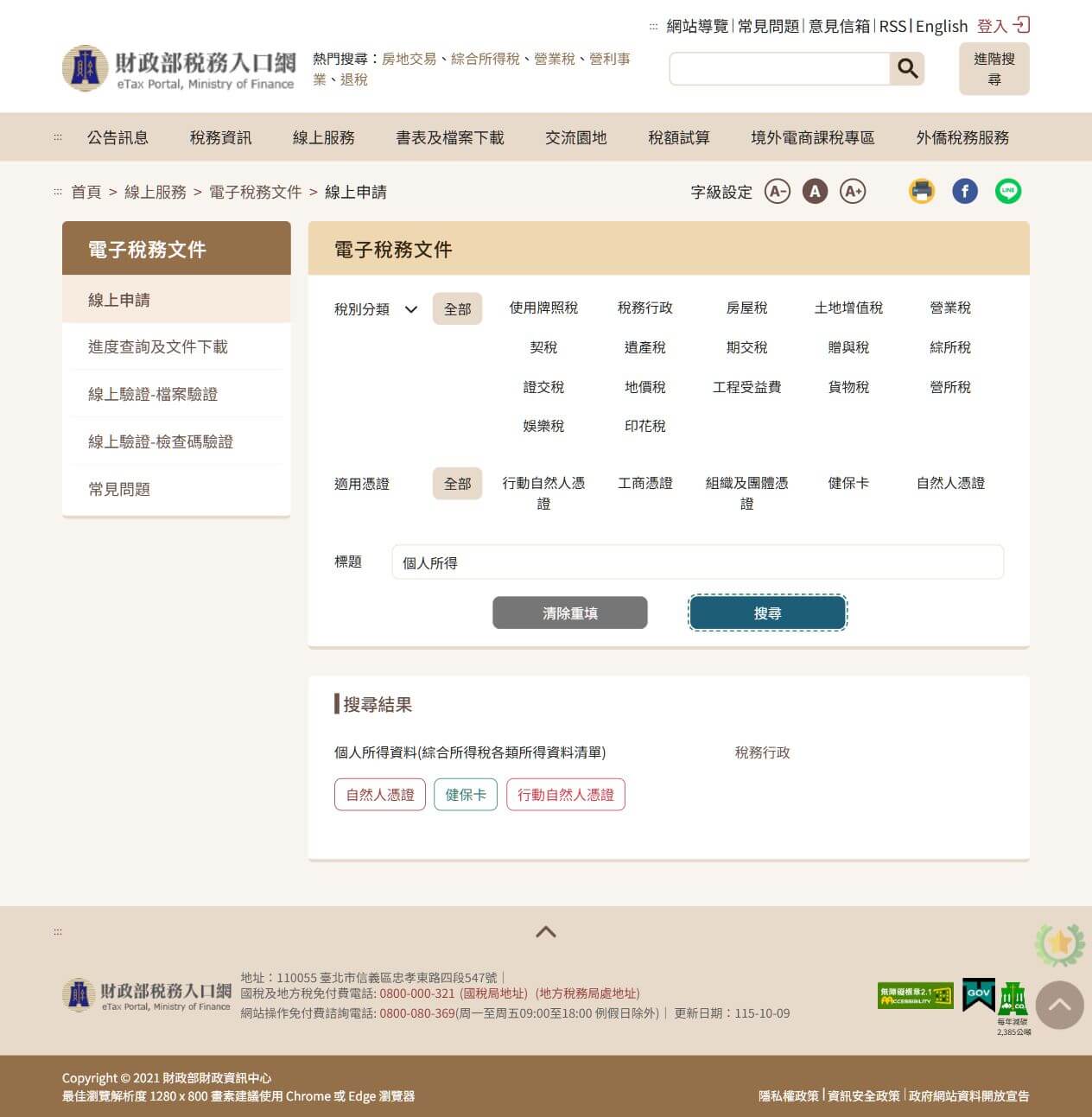This screenshot has height=1117, width=1092.
Task: Open 線上驗證-檔案驗證 in sidebar
Action: click(x=176, y=394)
